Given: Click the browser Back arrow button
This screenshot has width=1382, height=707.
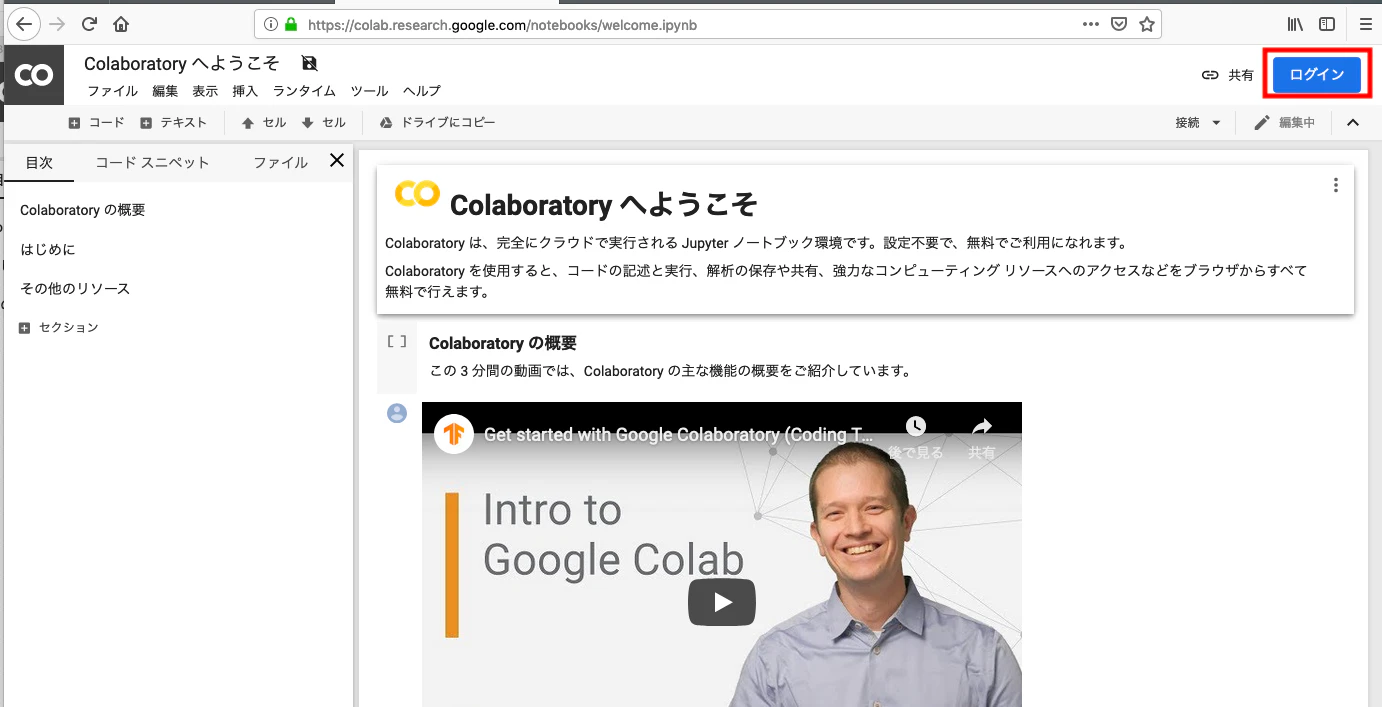Looking at the screenshot, I should pos(24,23).
